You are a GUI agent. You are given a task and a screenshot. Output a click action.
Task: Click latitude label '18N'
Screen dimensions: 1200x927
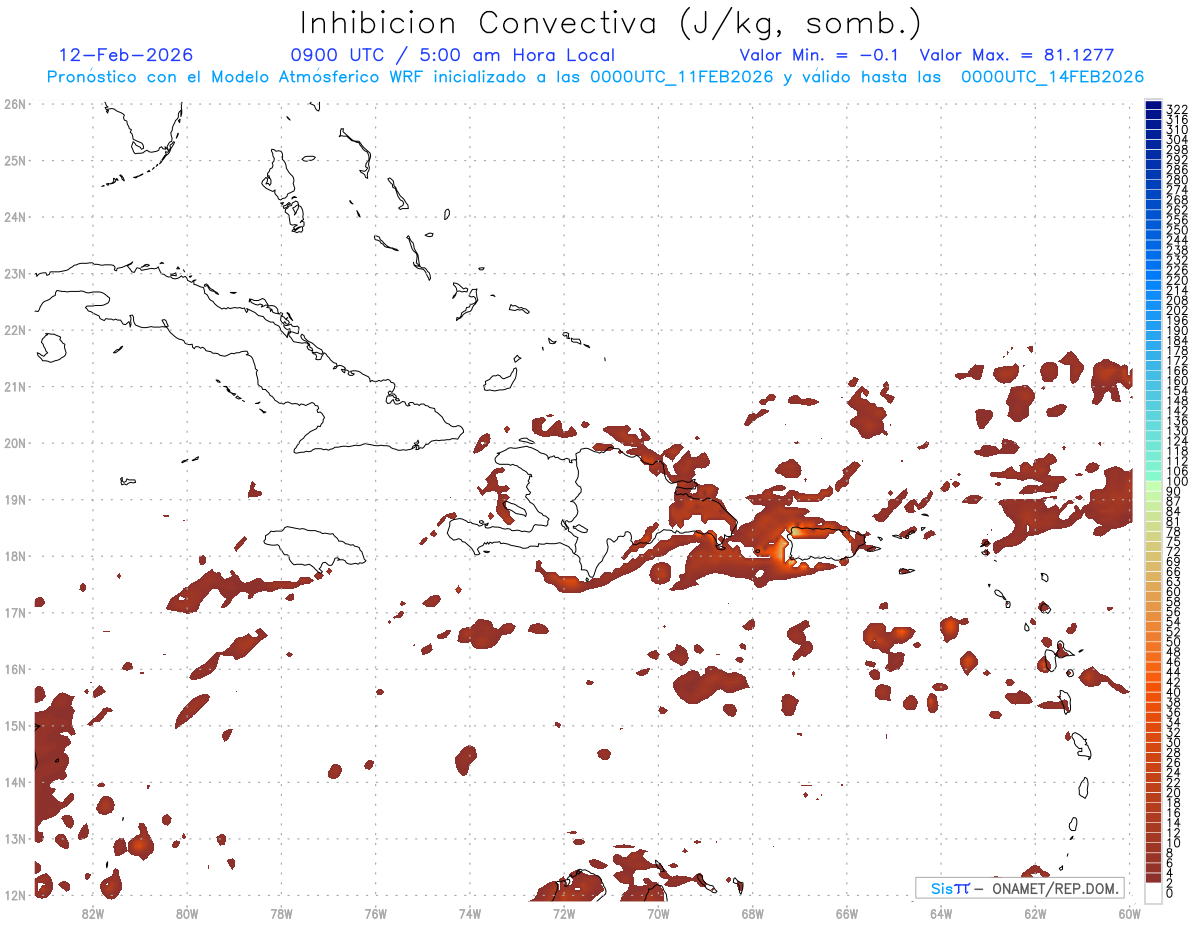point(15,556)
